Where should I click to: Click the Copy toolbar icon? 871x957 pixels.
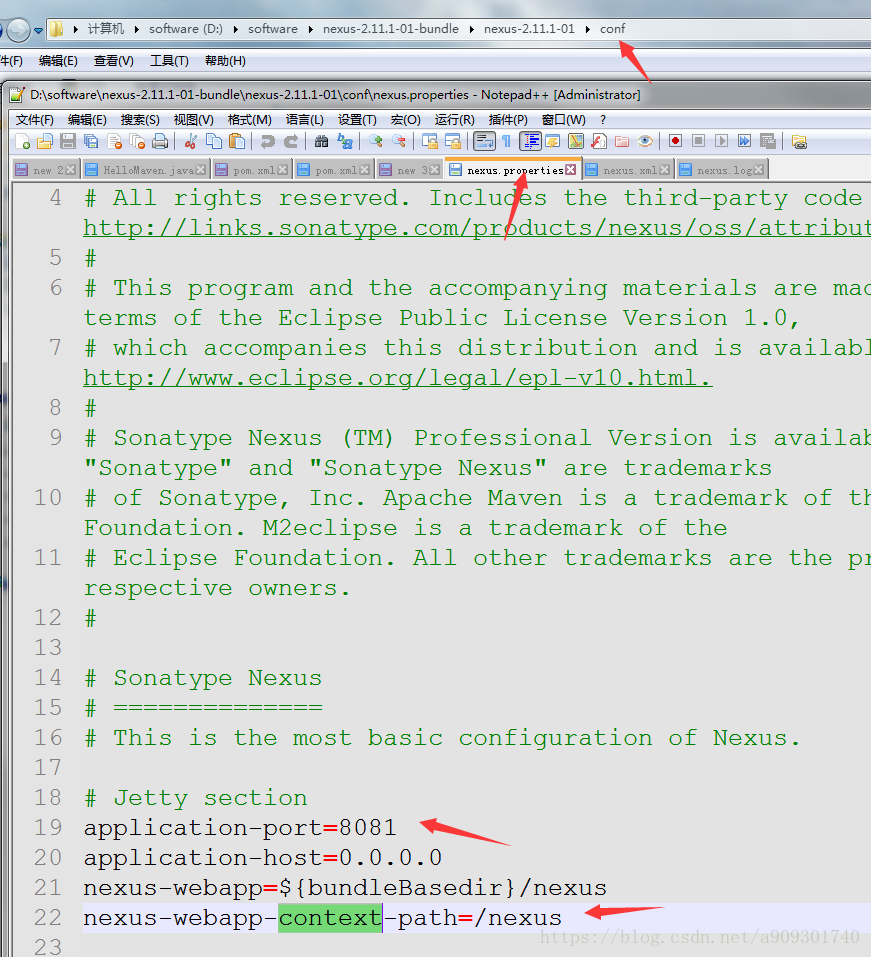[214, 142]
